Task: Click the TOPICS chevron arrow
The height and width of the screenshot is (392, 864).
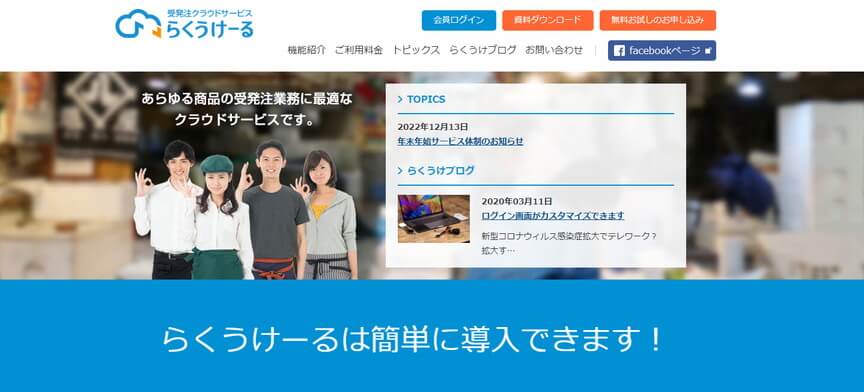Action: (x=400, y=100)
